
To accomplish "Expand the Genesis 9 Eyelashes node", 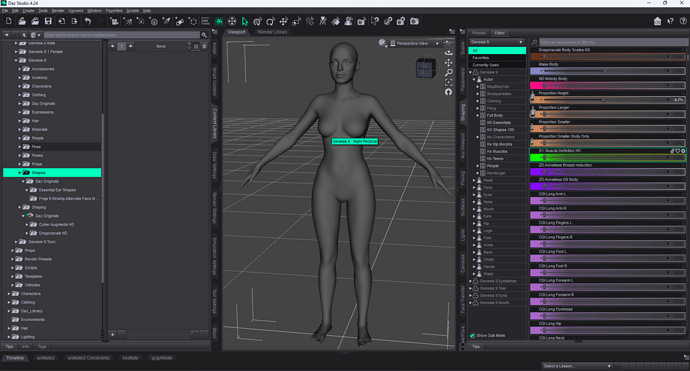I will [x=470, y=281].
